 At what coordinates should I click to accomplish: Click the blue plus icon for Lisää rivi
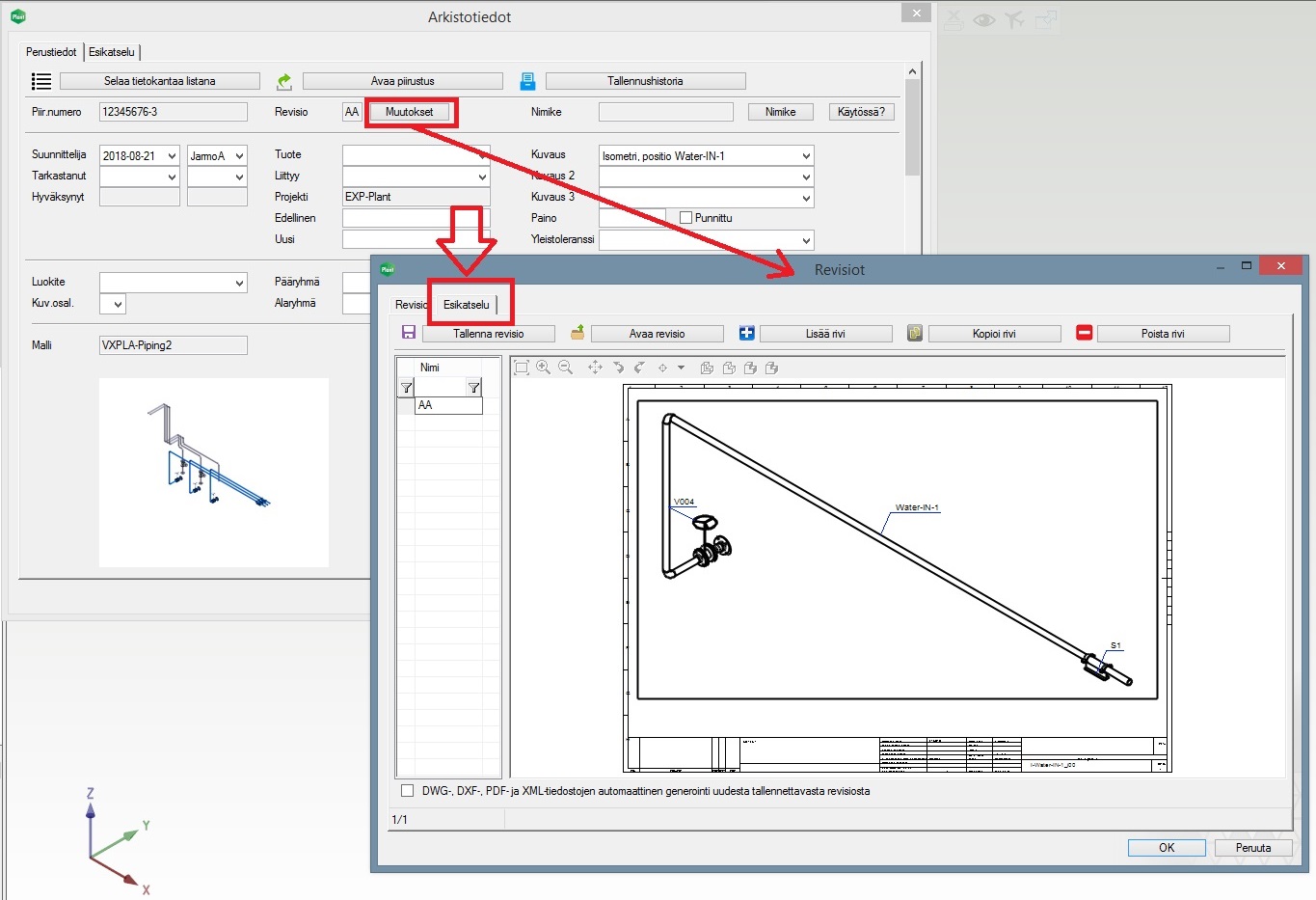(746, 333)
